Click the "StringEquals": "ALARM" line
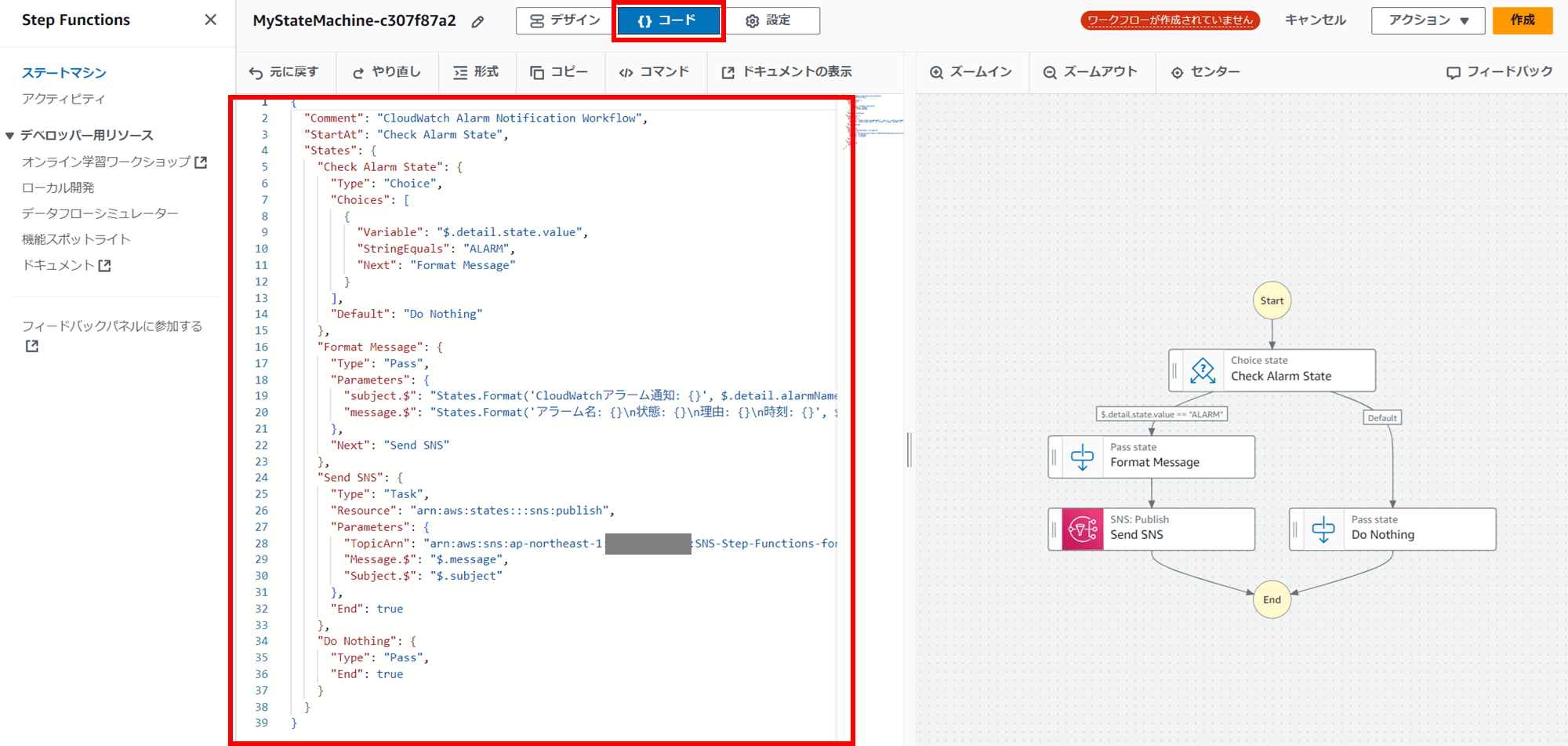 click(x=436, y=249)
